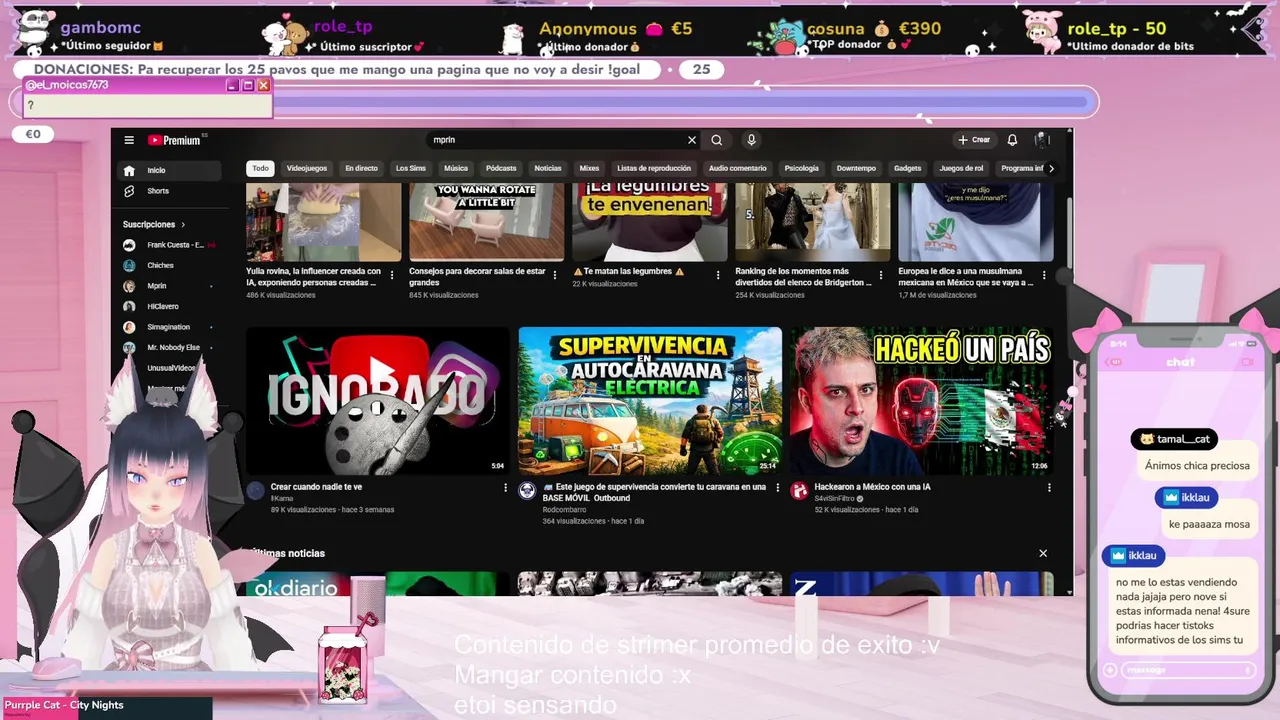Open options for Consejos para decorar short

pyautogui.click(x=554, y=274)
